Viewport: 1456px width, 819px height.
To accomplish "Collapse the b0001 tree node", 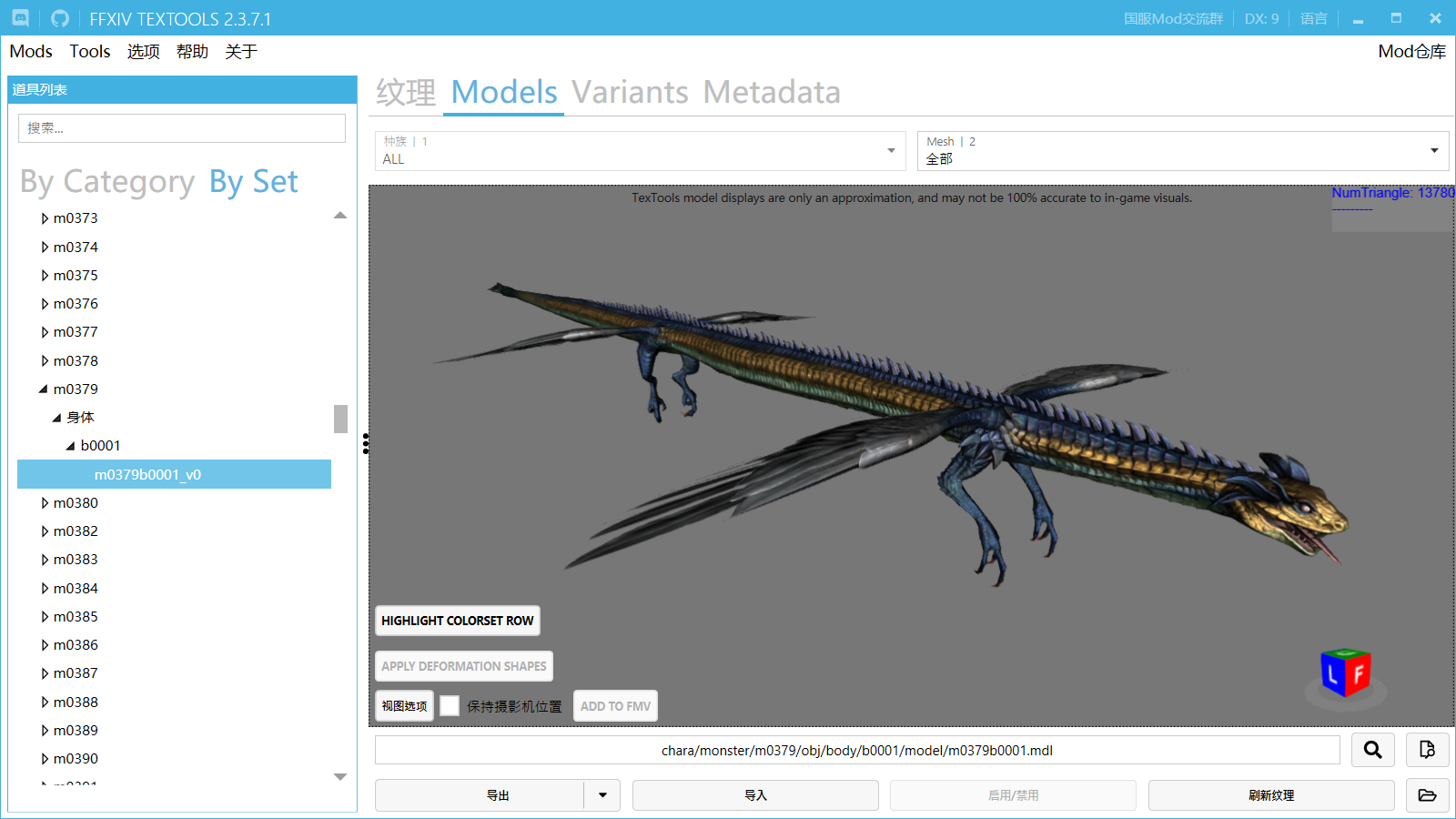I will coord(71,446).
